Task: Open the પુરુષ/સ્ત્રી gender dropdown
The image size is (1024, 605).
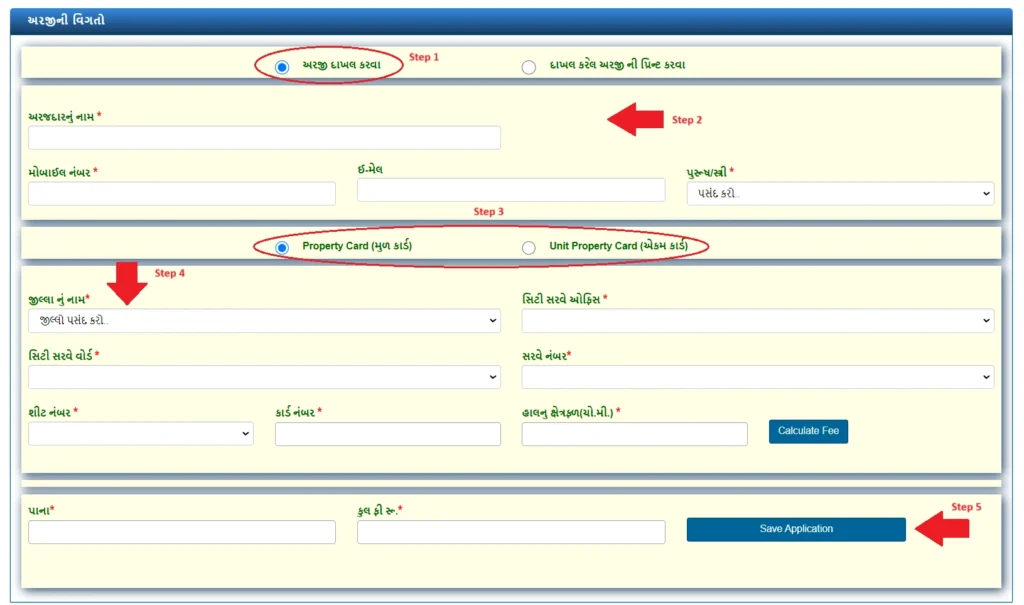Action: [x=840, y=193]
